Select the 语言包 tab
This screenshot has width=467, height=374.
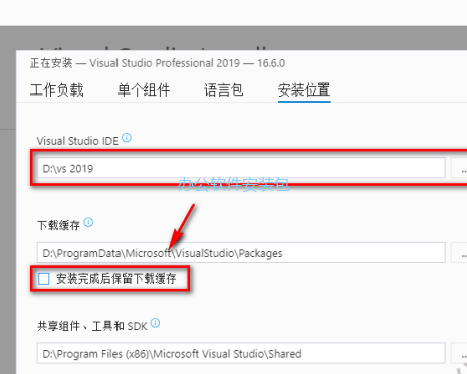[x=224, y=90]
